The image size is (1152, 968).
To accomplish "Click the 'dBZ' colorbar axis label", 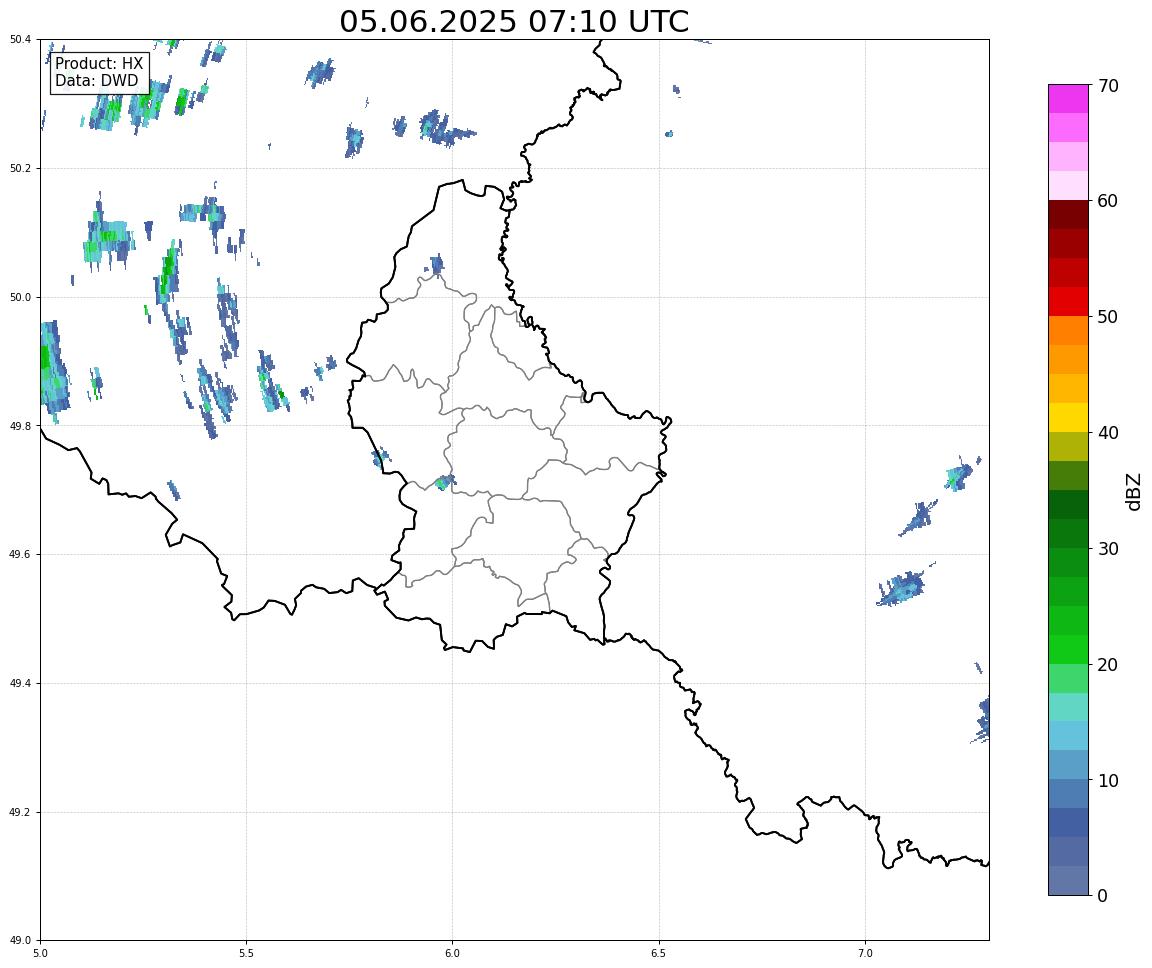I will (x=1134, y=491).
